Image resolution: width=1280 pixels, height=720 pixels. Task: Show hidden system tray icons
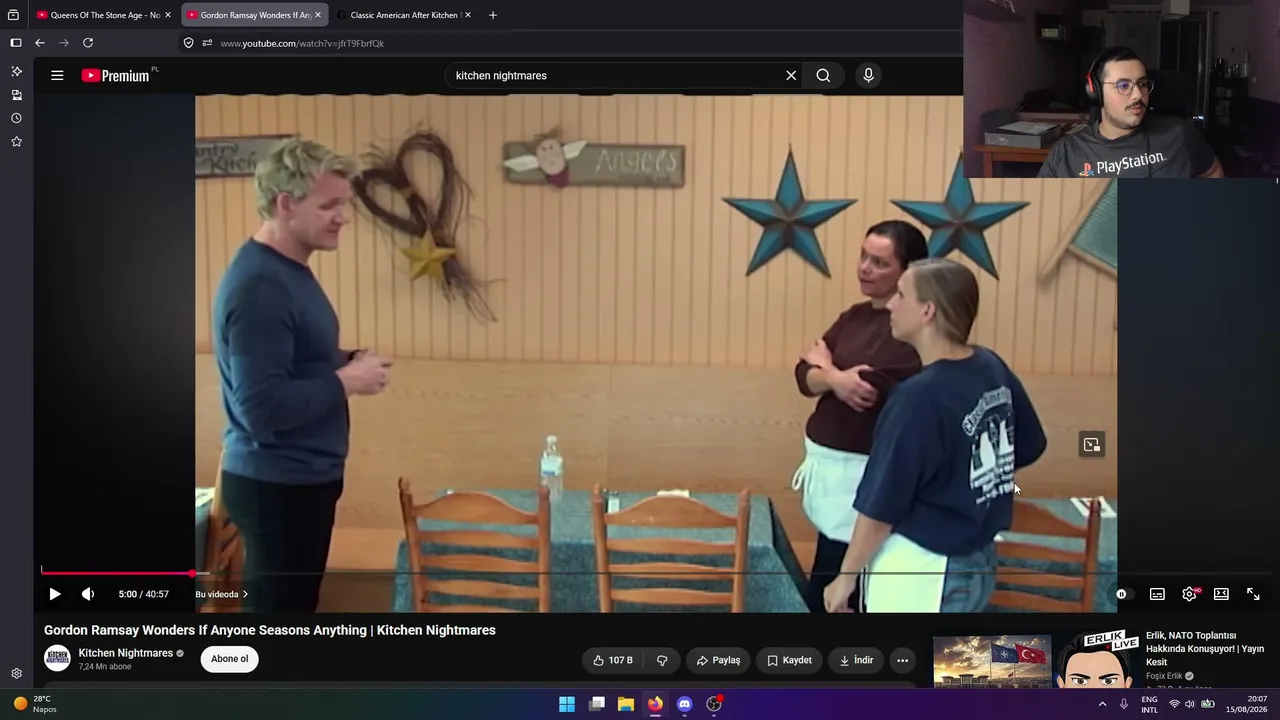point(1102,704)
